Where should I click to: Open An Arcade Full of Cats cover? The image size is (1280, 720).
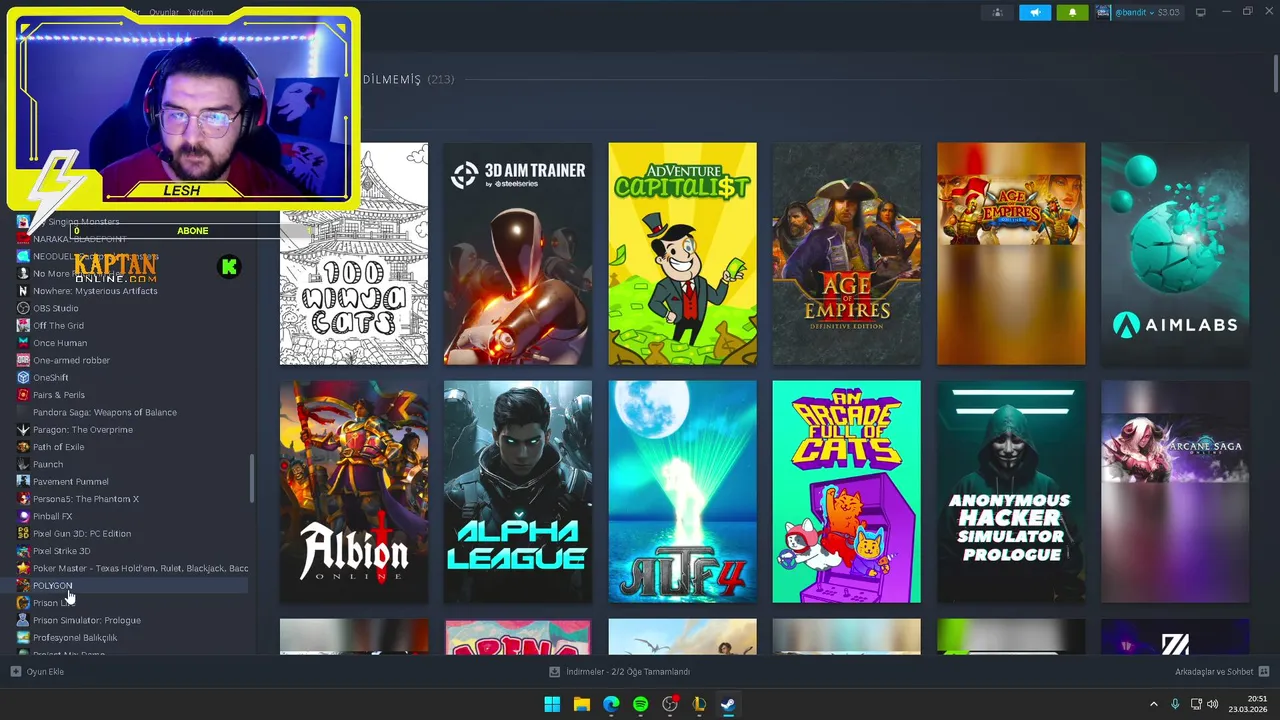pyautogui.click(x=846, y=492)
